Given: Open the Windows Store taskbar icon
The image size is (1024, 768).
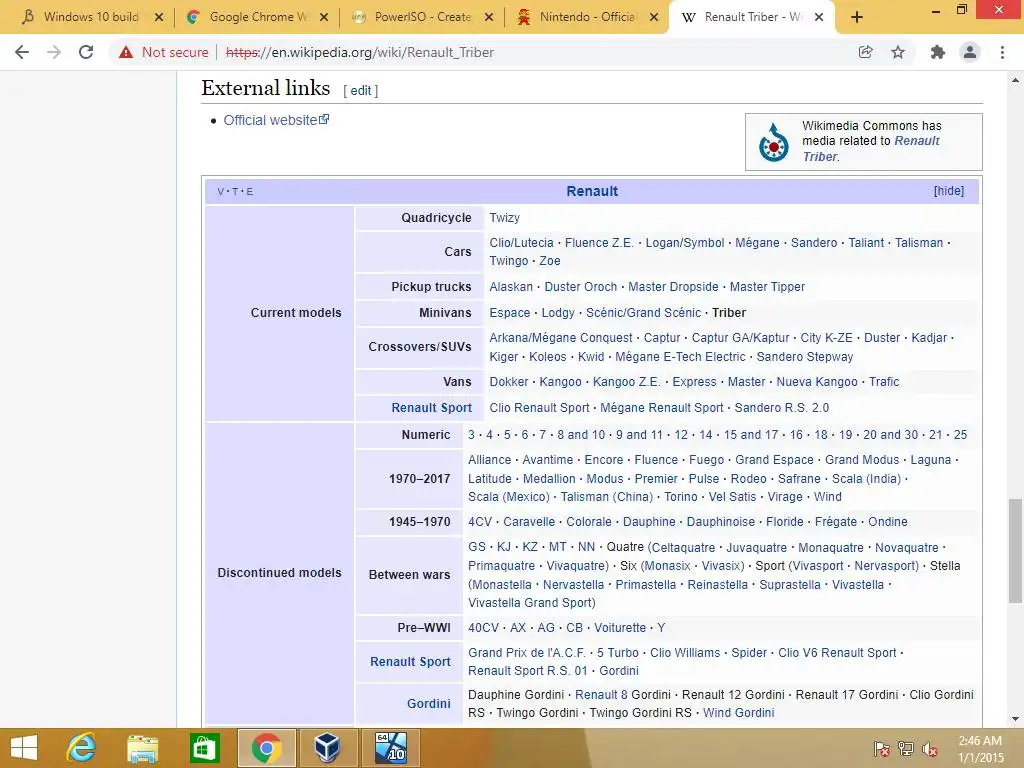Looking at the screenshot, I should coord(204,748).
